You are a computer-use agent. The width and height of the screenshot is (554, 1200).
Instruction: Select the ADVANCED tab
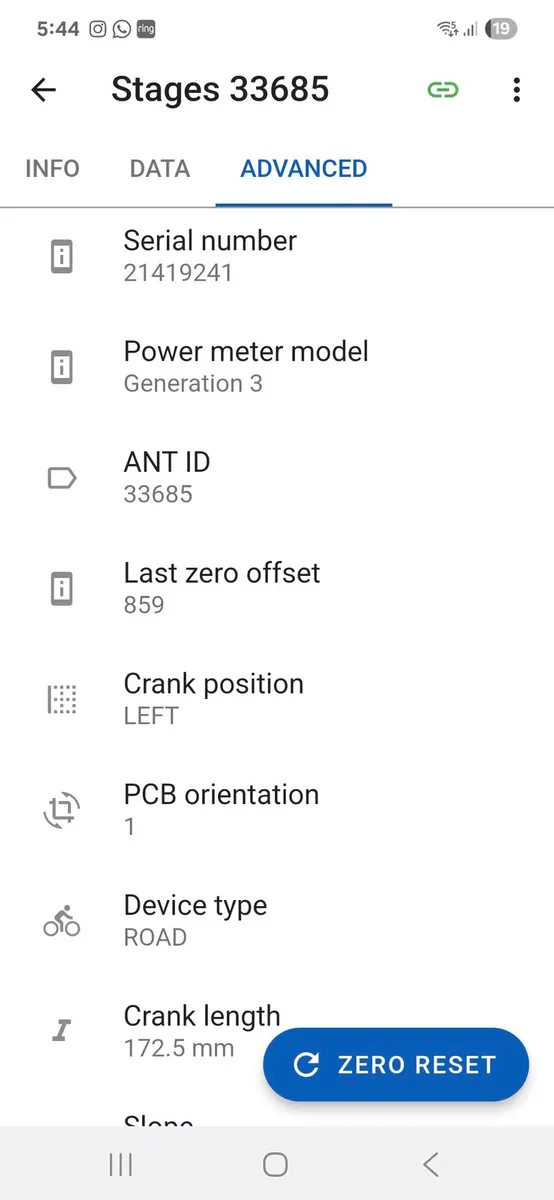(x=304, y=169)
